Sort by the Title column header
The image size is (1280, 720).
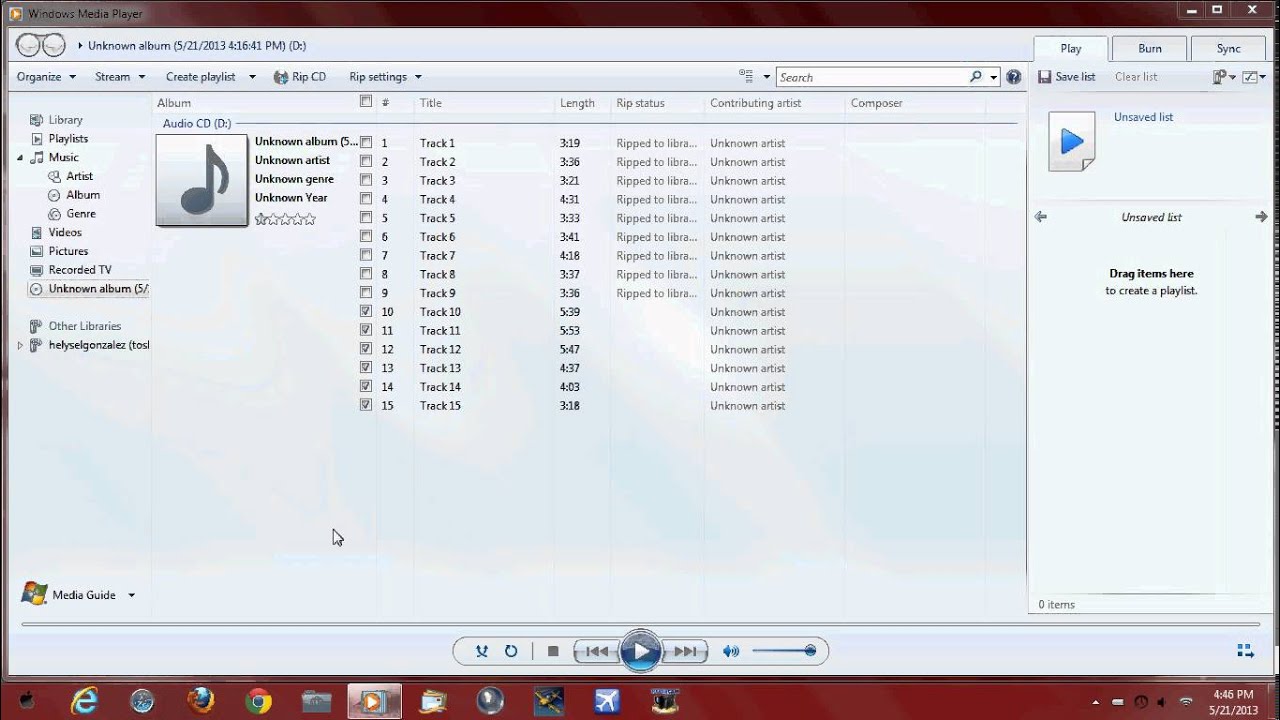431,103
